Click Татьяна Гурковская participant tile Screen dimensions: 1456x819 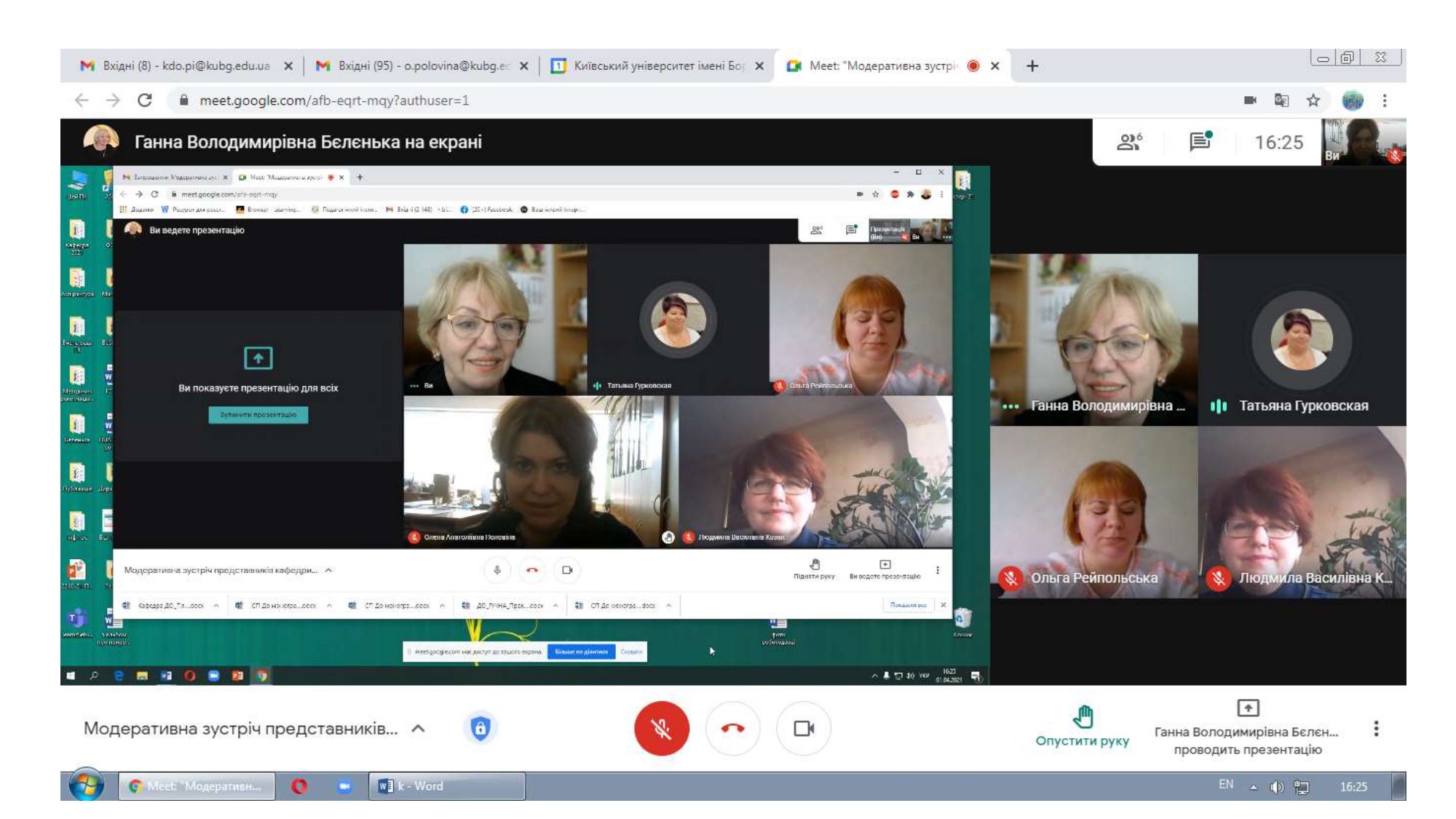(x=1302, y=340)
